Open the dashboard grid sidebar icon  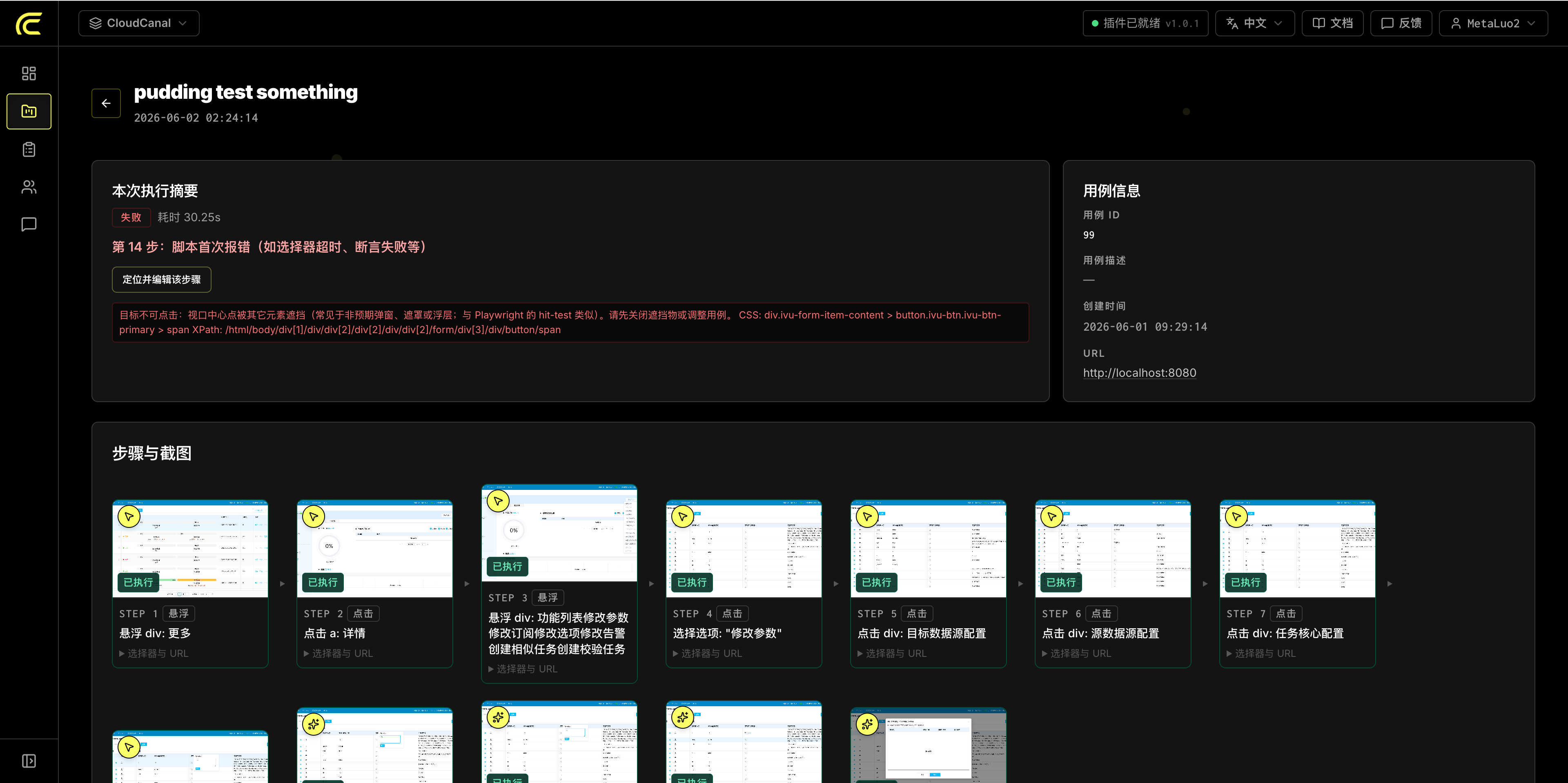coord(29,73)
